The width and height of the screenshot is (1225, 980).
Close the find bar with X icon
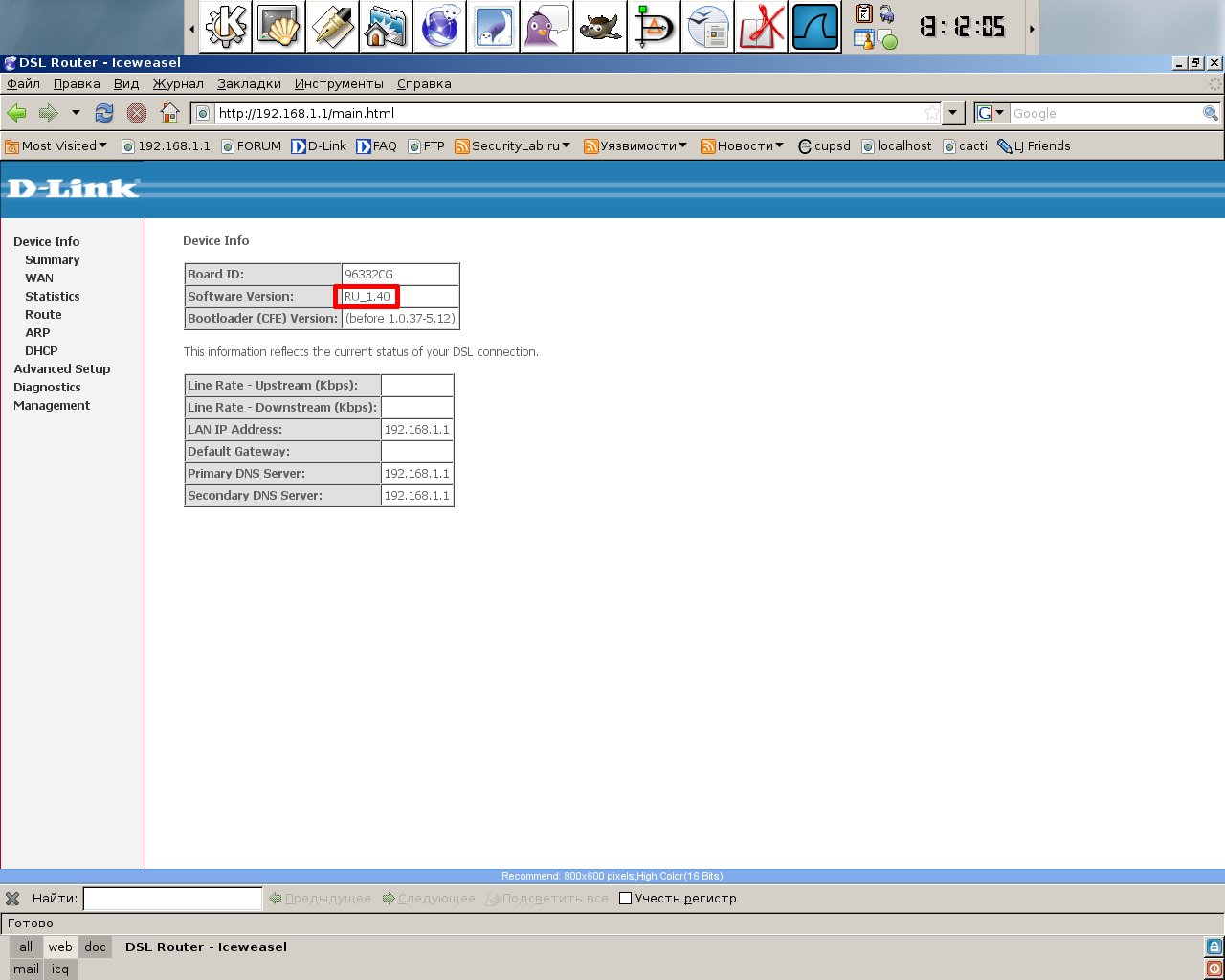point(12,899)
